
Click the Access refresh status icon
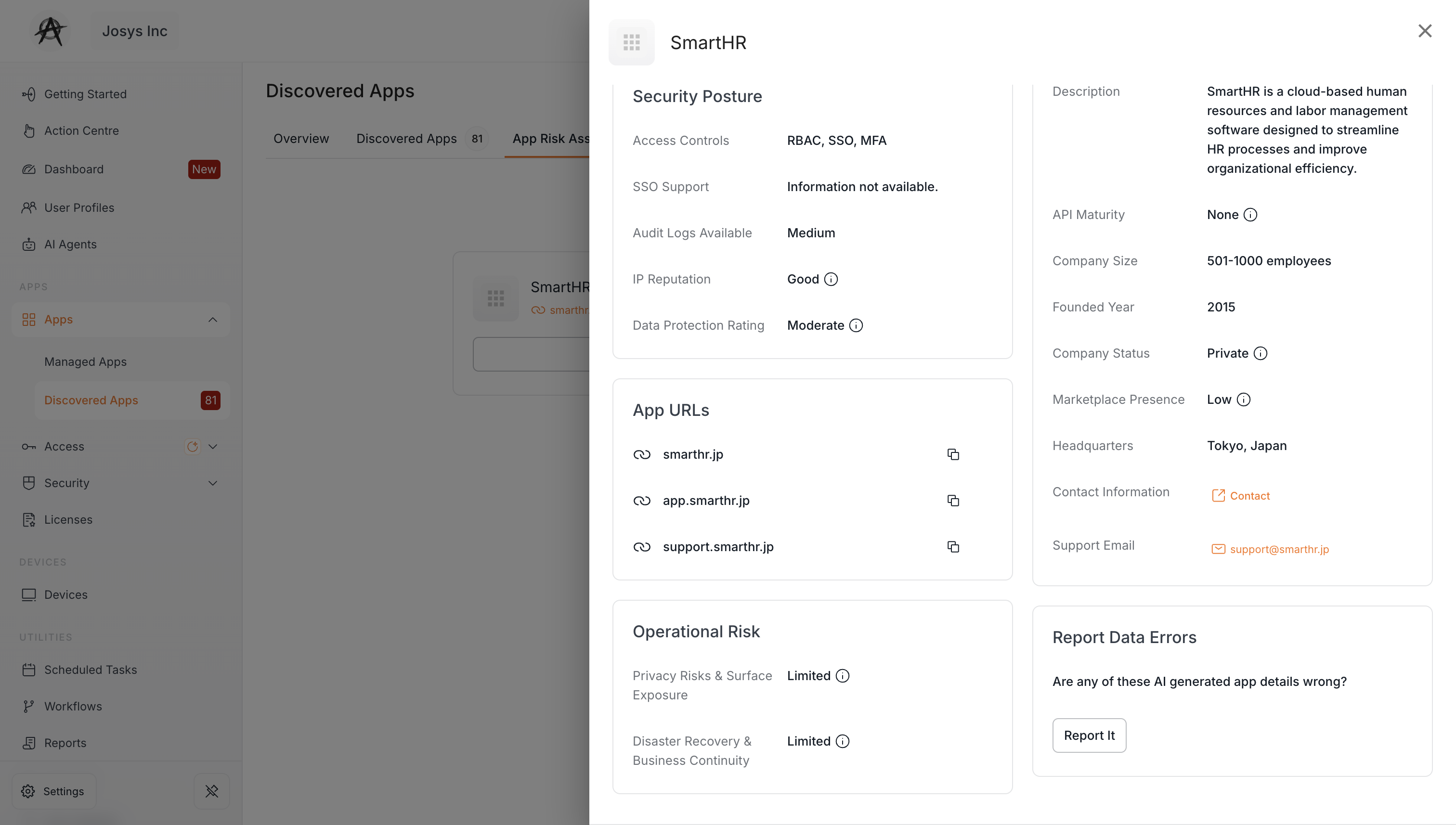pos(192,447)
